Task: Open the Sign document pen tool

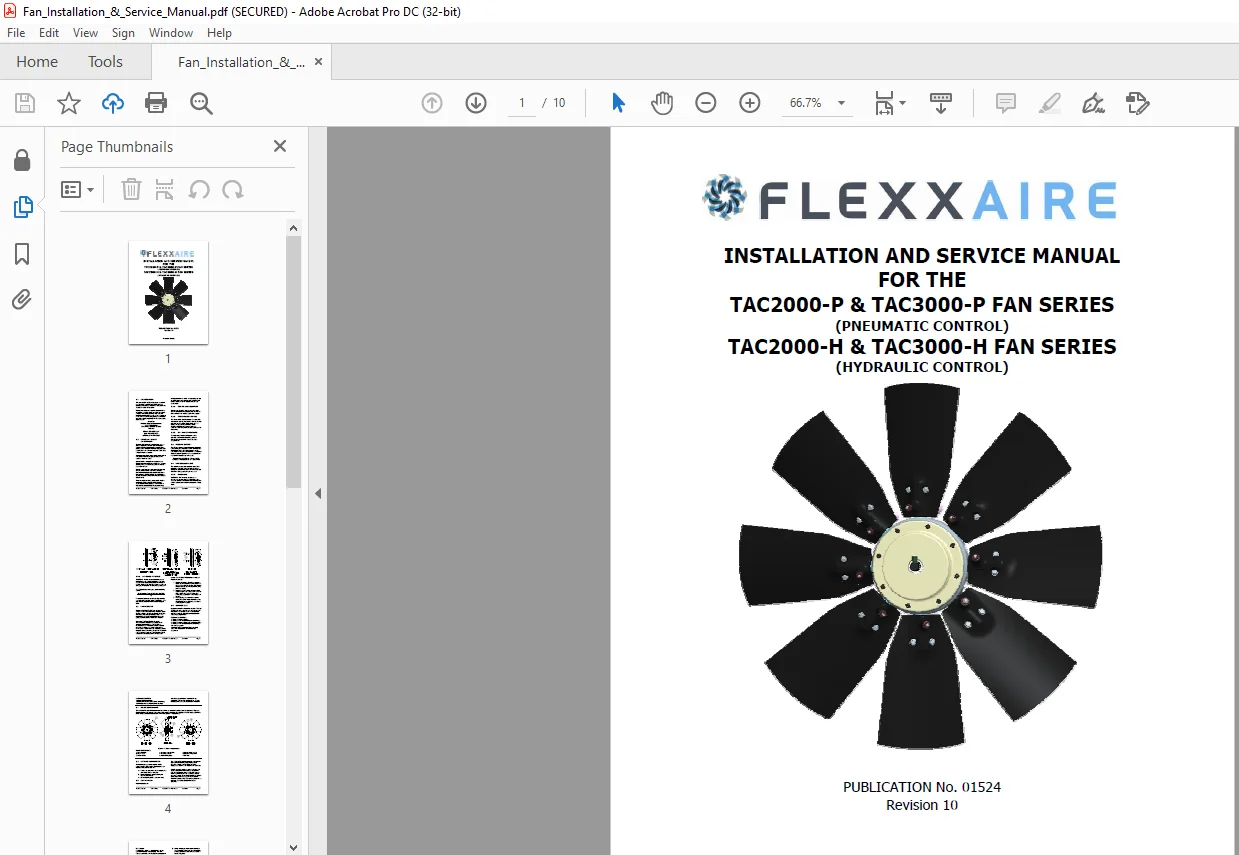Action: [1093, 103]
